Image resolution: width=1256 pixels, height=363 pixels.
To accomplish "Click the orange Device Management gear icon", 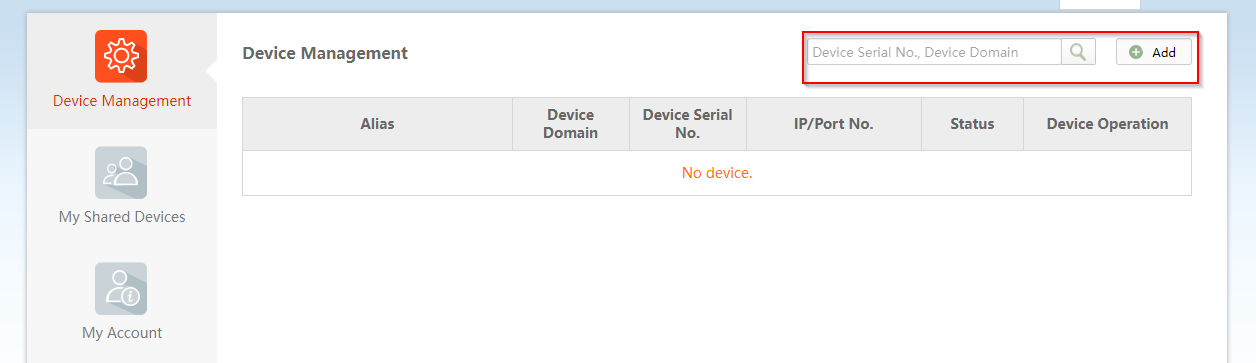I will coord(121,56).
